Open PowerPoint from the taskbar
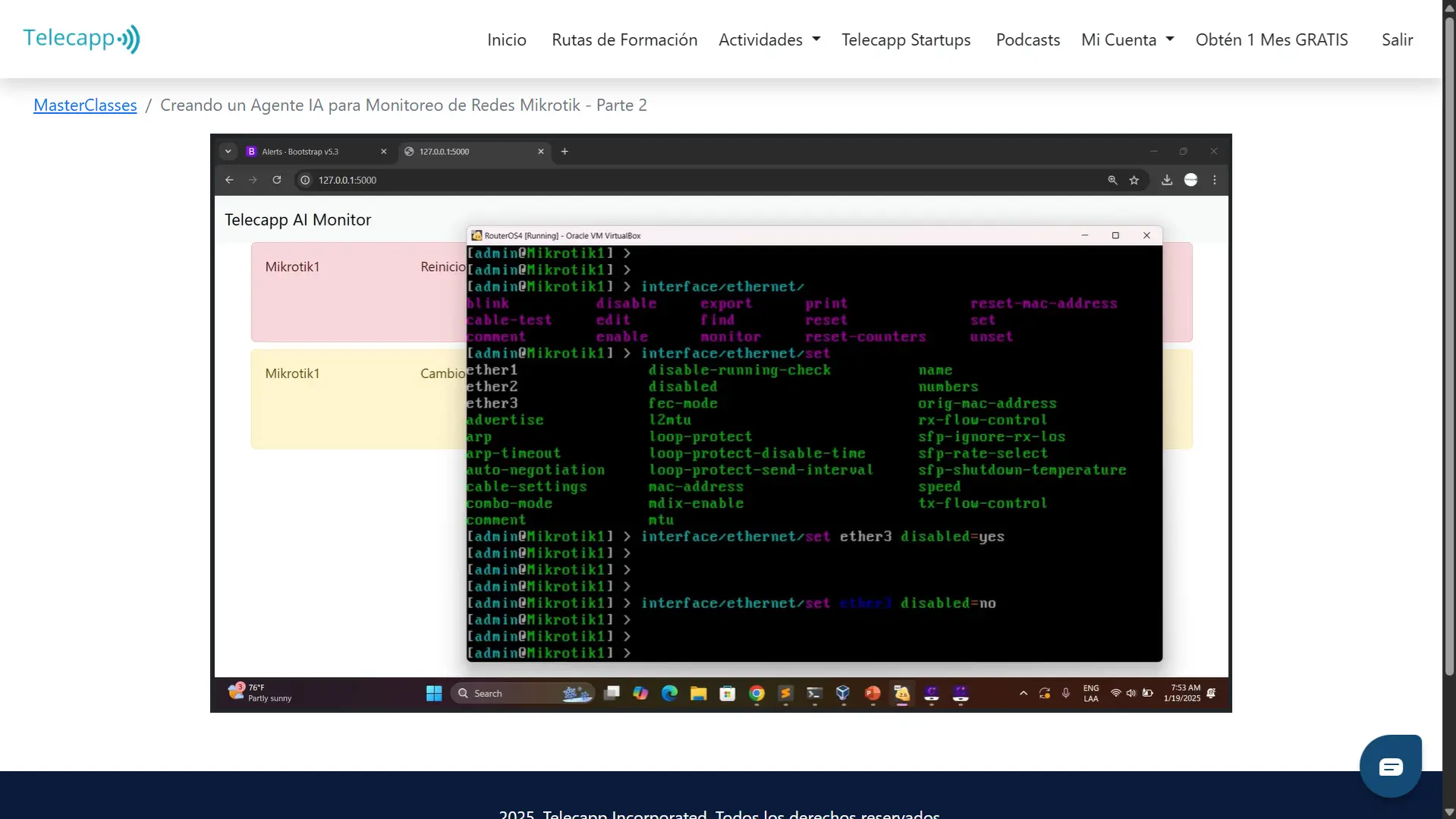 tap(873, 693)
